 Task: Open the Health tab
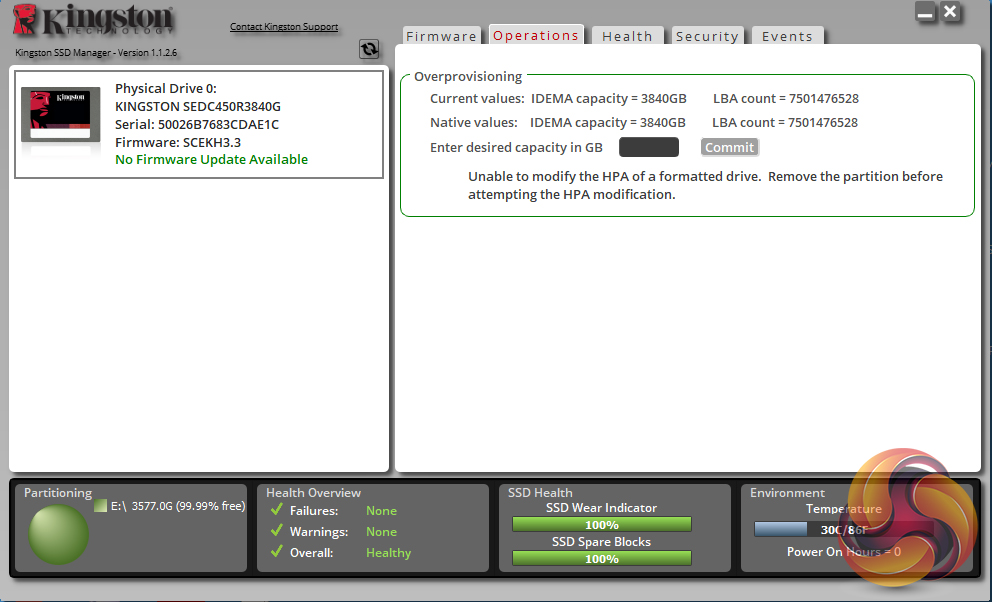click(627, 36)
